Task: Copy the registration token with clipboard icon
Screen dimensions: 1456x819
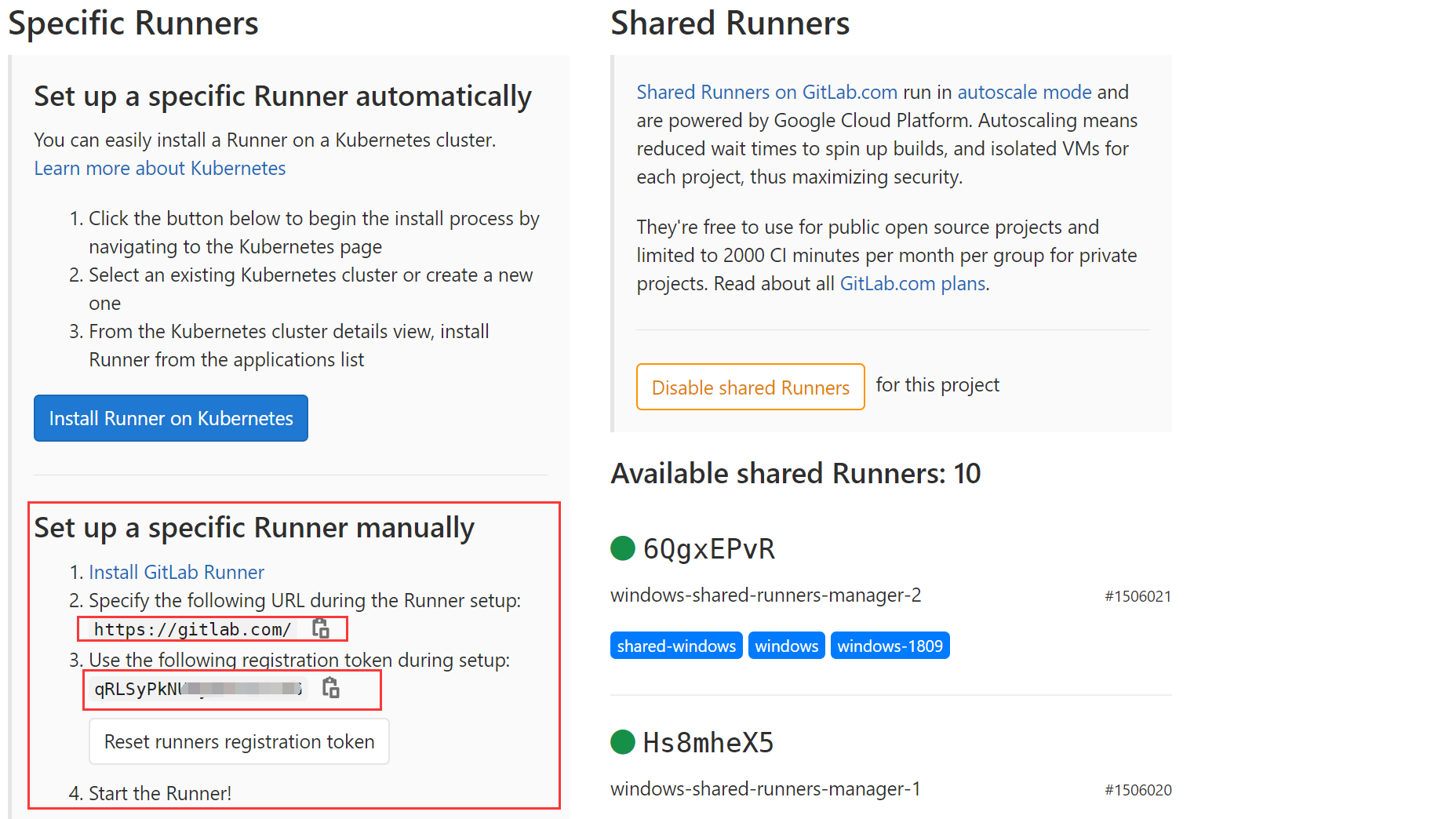Action: 331,688
